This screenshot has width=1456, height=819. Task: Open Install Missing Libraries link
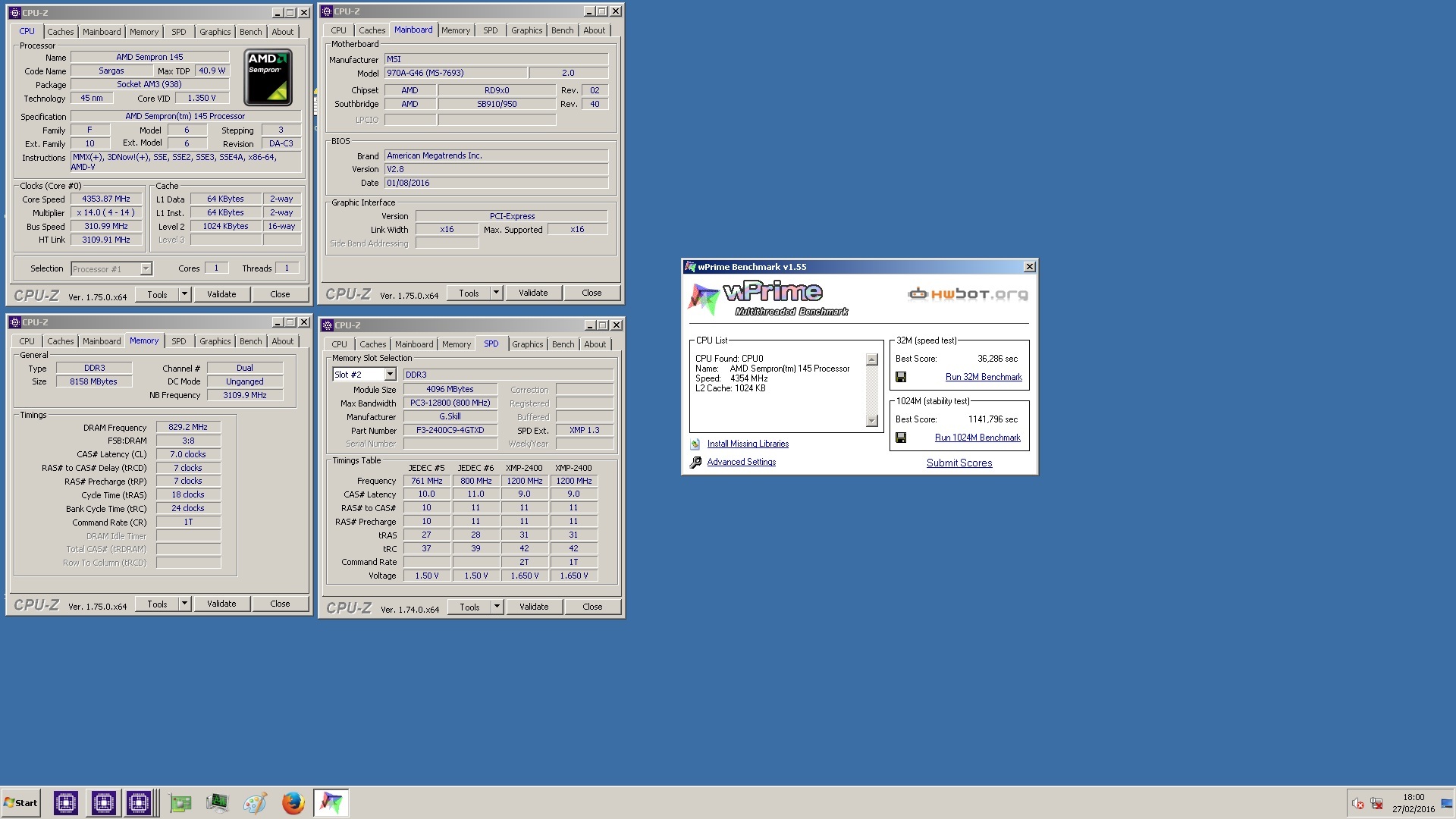[x=748, y=444]
